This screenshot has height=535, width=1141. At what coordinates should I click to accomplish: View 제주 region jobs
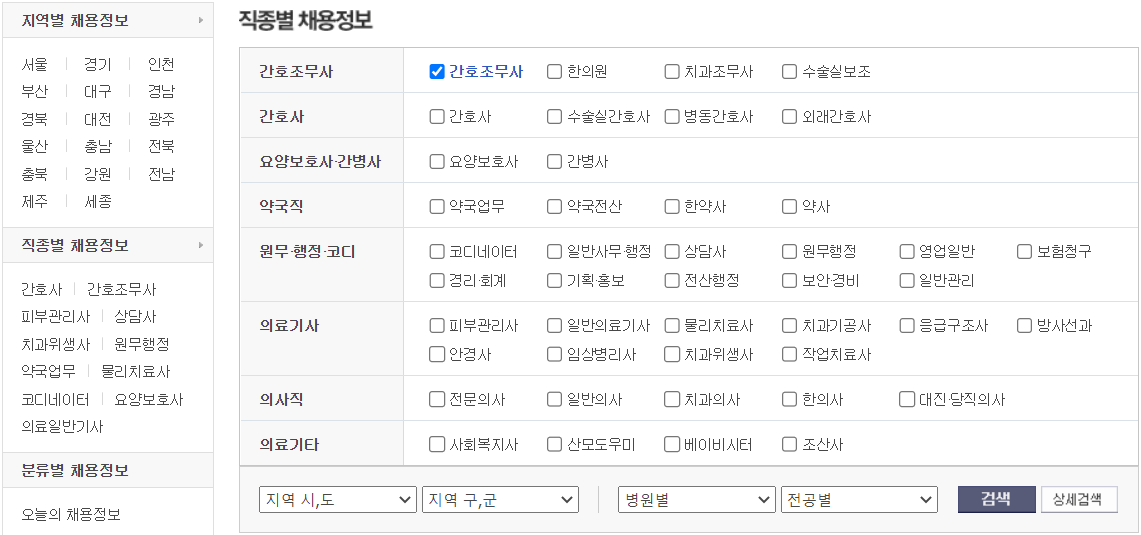pos(35,202)
